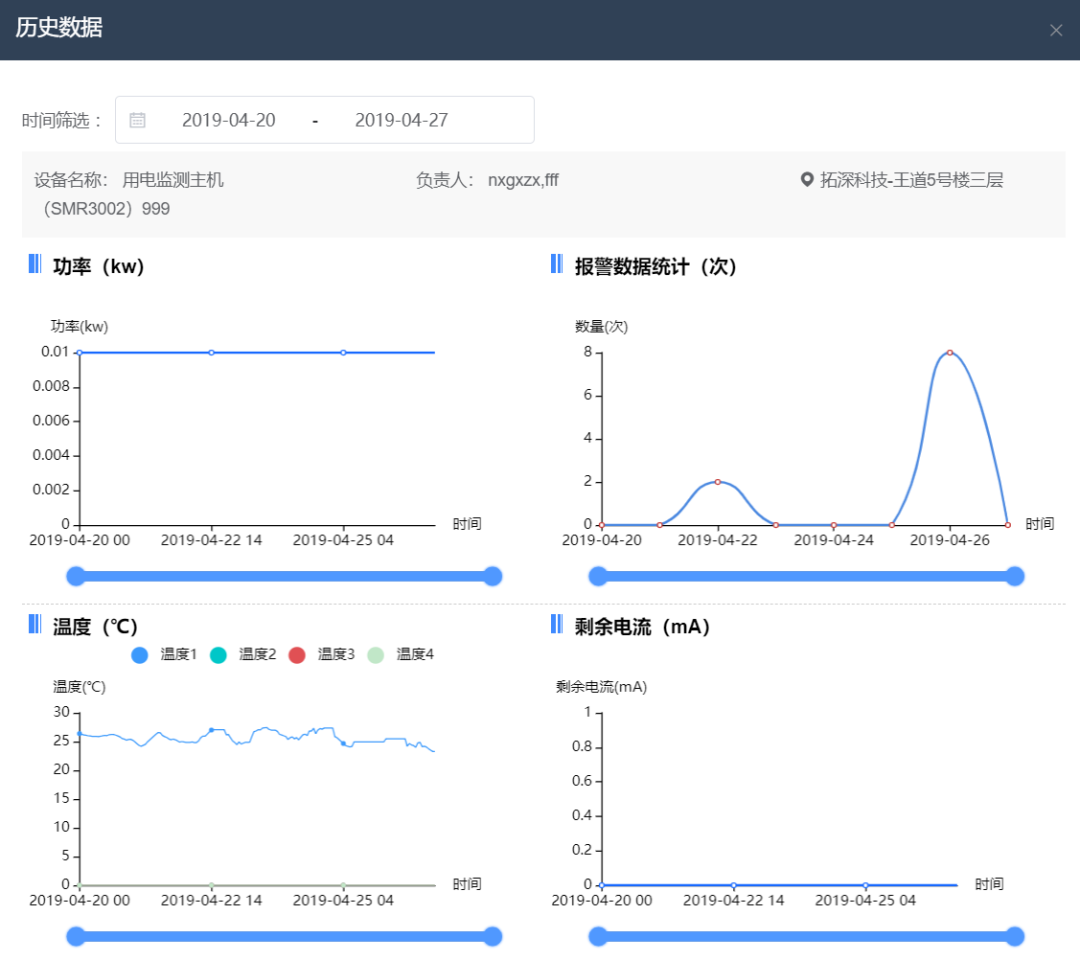Click left handle of 剩余电流 zoom slider
The width and height of the screenshot is (1080, 960).
pos(598,936)
